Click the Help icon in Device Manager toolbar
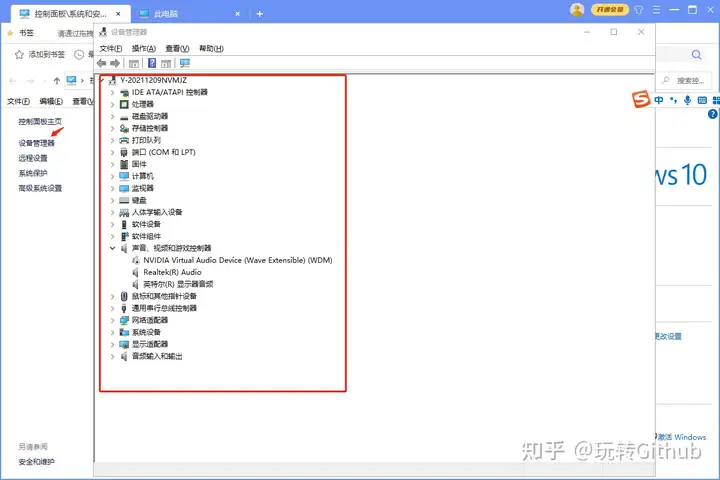Screen dimensions: 720x480 click(x=152, y=63)
